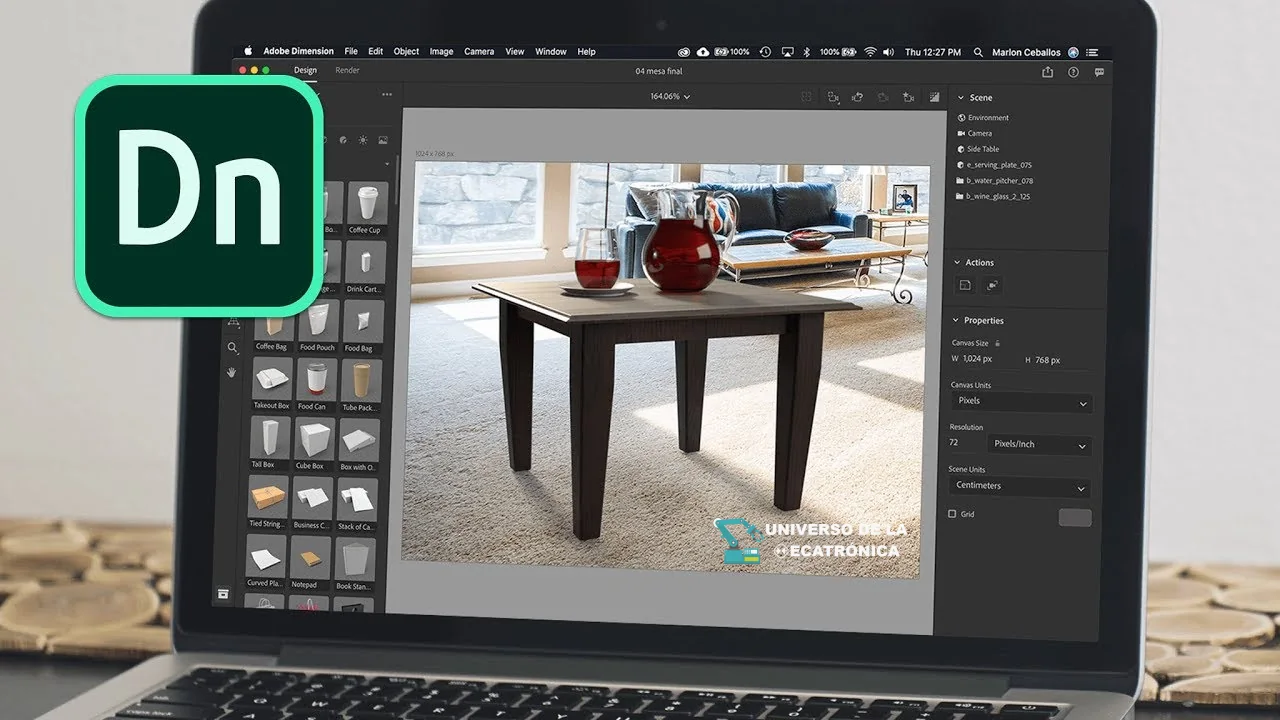
Task: Click the Environment globe icon in Scene panel
Action: (962, 117)
